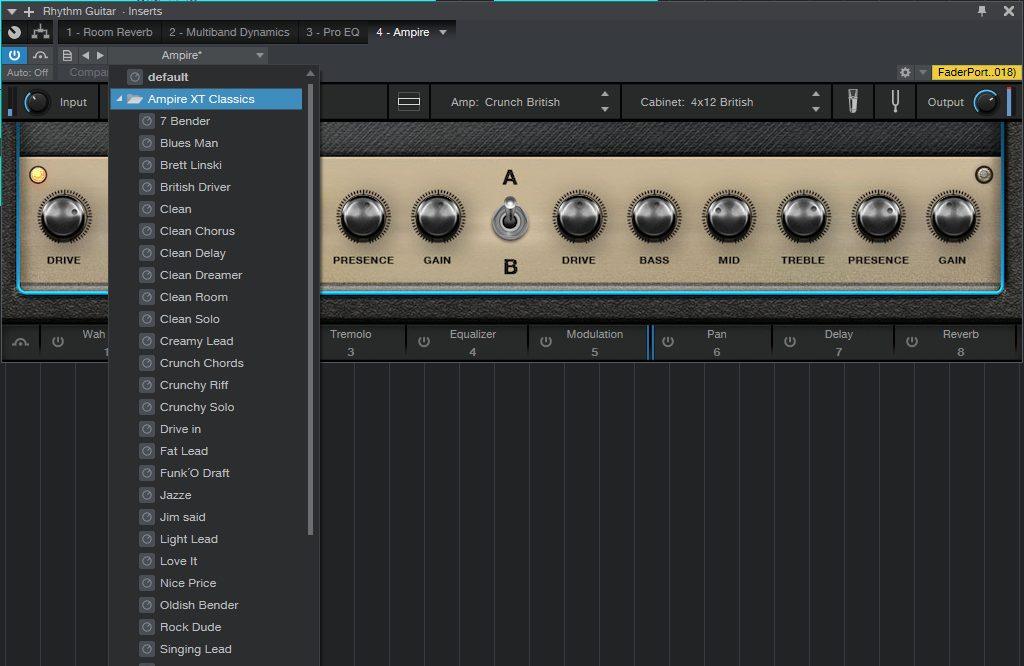
Task: Flip the A/B channel toggle switch
Action: [510, 219]
